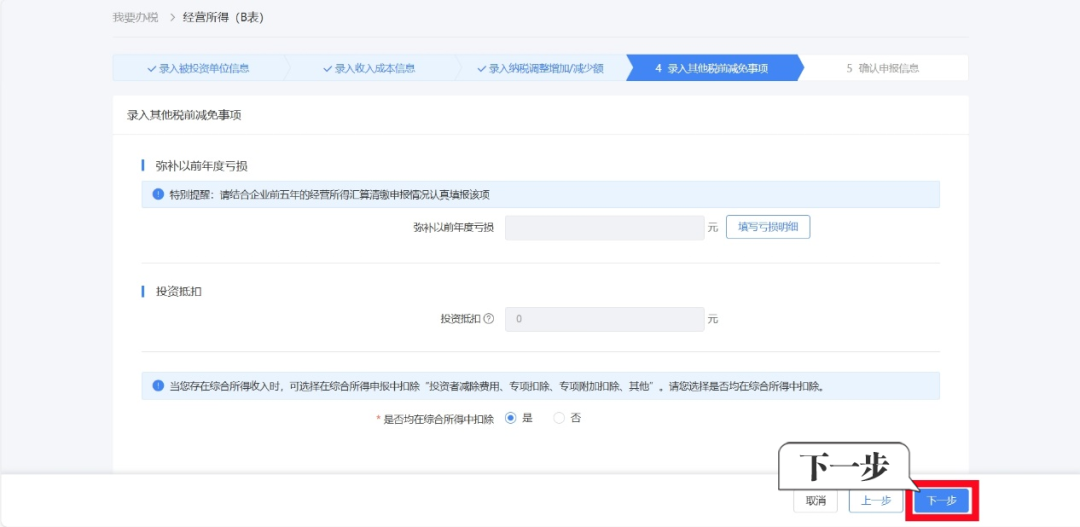Select 否 for 是否均在综合所得中扣除
Image resolution: width=1080 pixels, height=527 pixels.
coord(559,418)
